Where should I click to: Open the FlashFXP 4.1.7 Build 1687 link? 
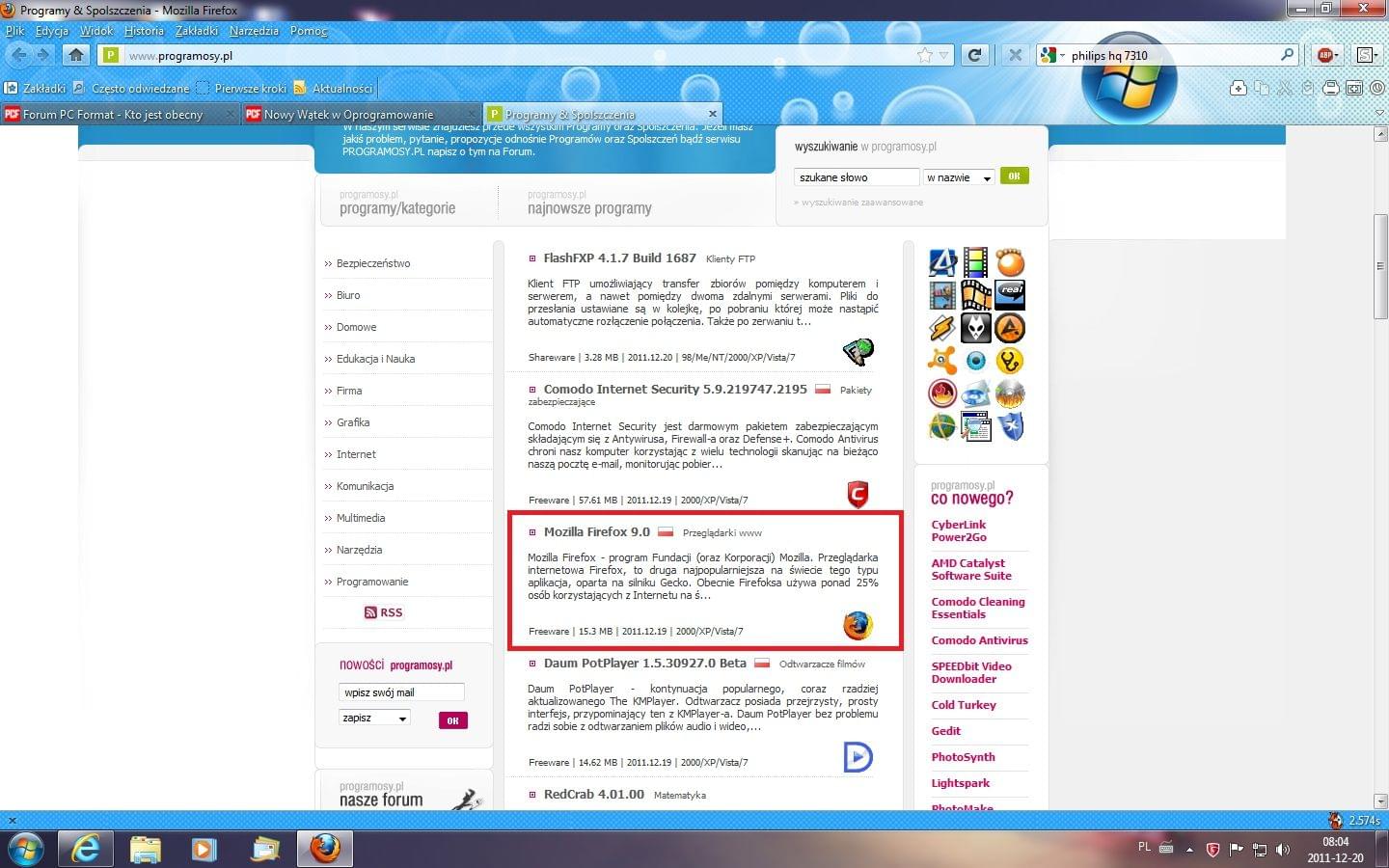[x=619, y=258]
